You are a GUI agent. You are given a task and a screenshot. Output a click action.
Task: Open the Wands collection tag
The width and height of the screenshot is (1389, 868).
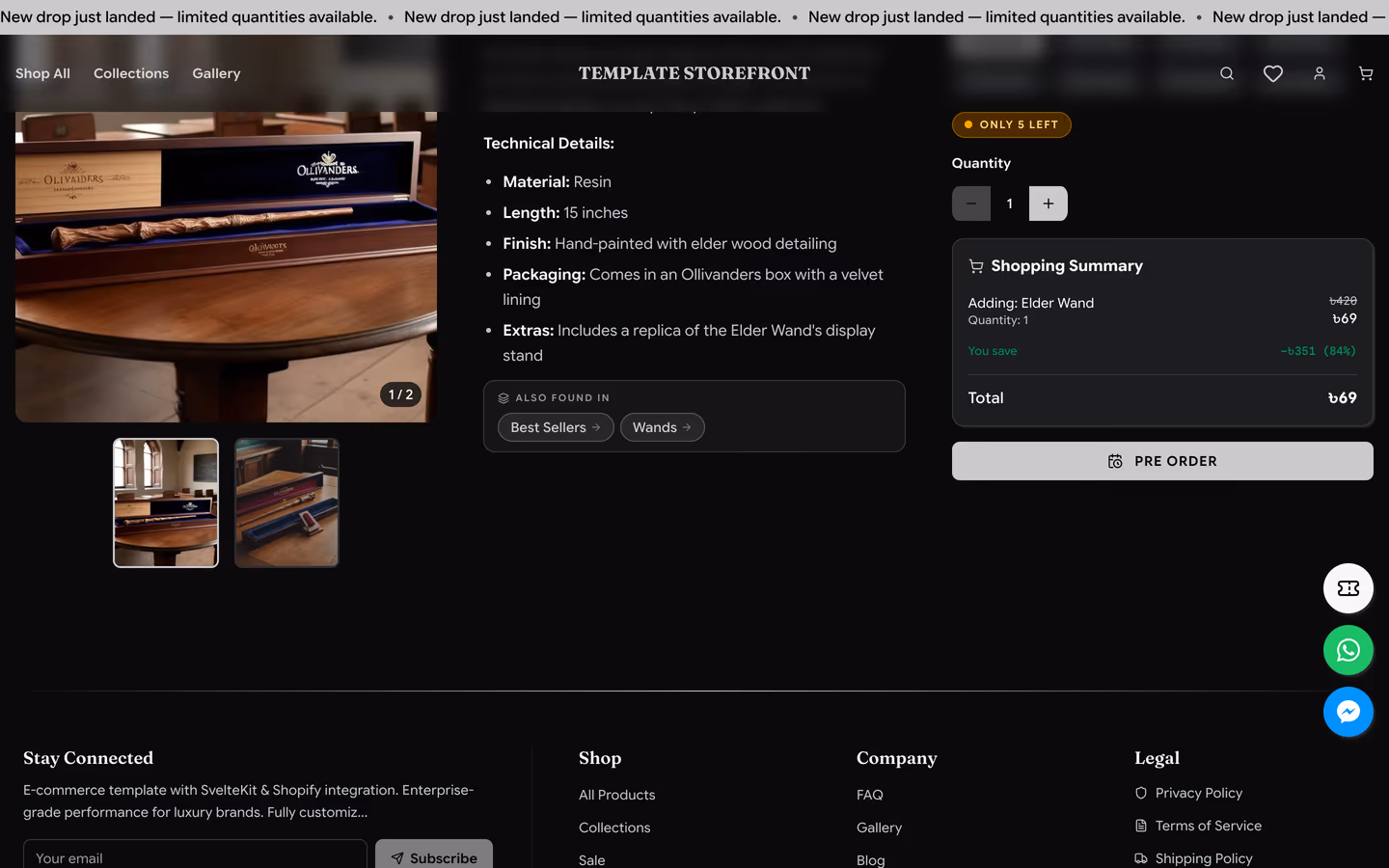[662, 427]
